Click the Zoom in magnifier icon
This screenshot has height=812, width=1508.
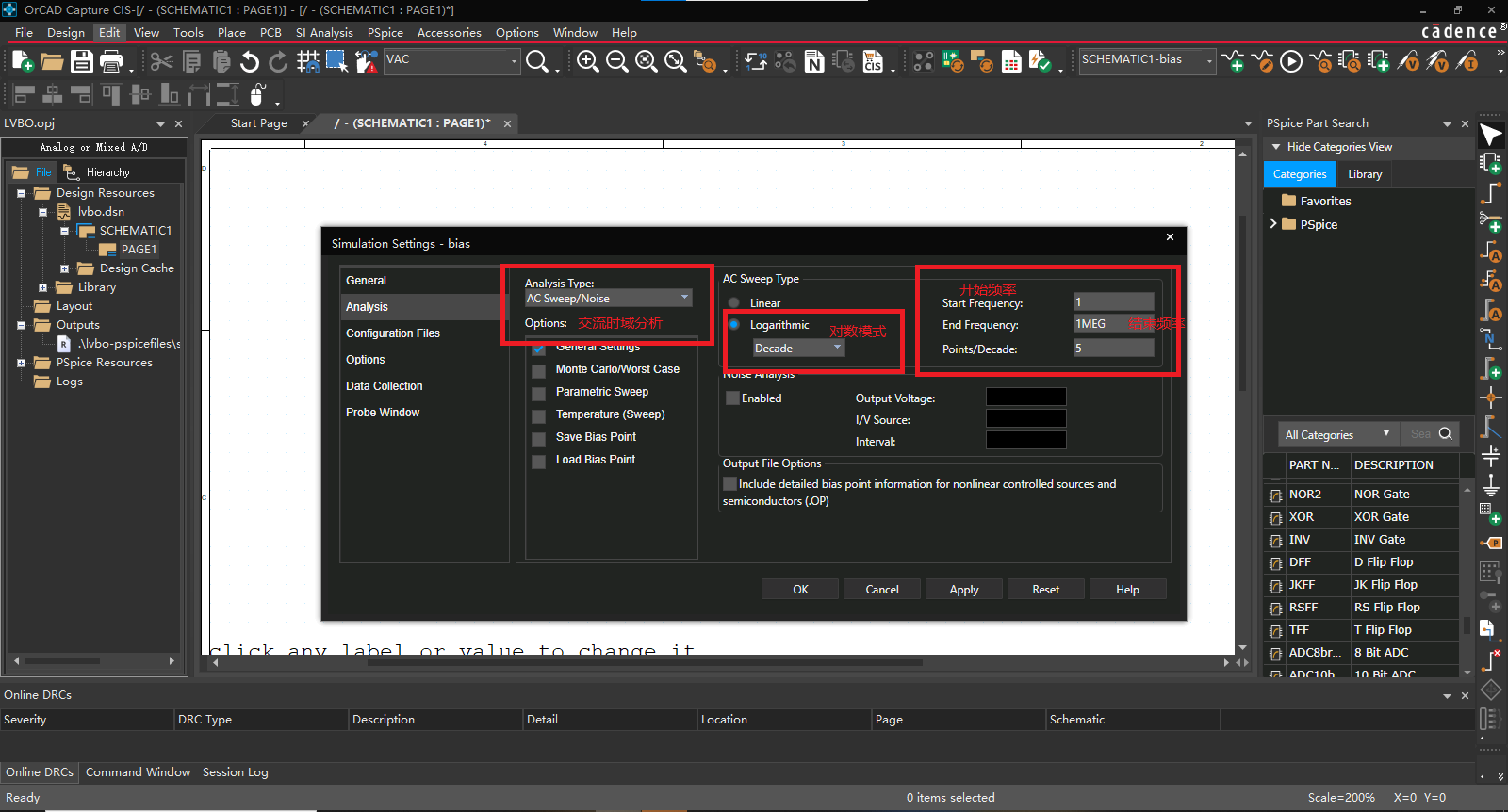pos(587,61)
